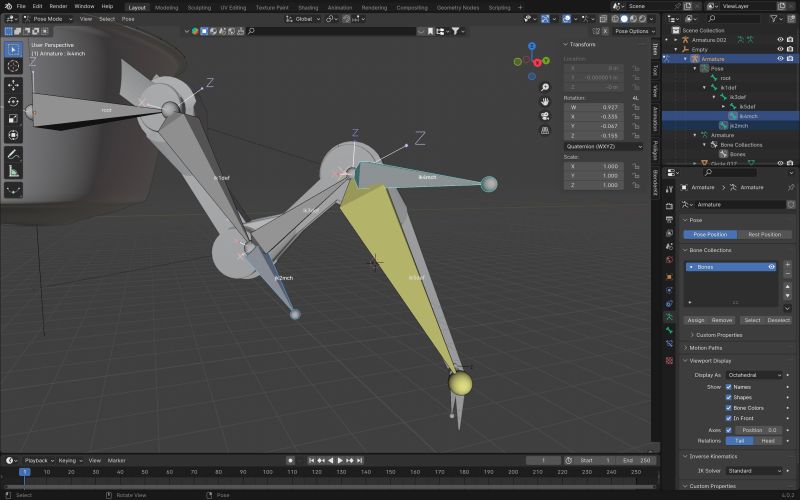This screenshot has height=500, width=800.
Task: Open Bone properties tab icon
Action: click(669, 330)
